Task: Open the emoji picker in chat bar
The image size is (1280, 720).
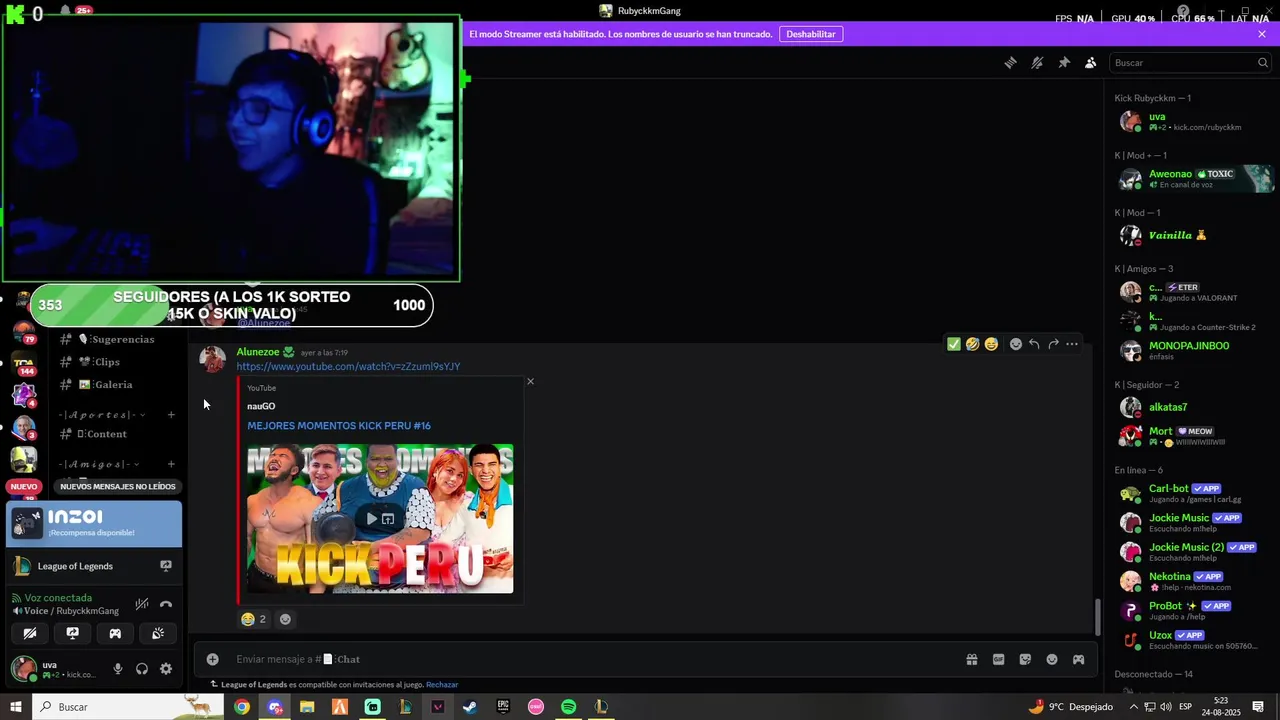Action: click(1052, 659)
